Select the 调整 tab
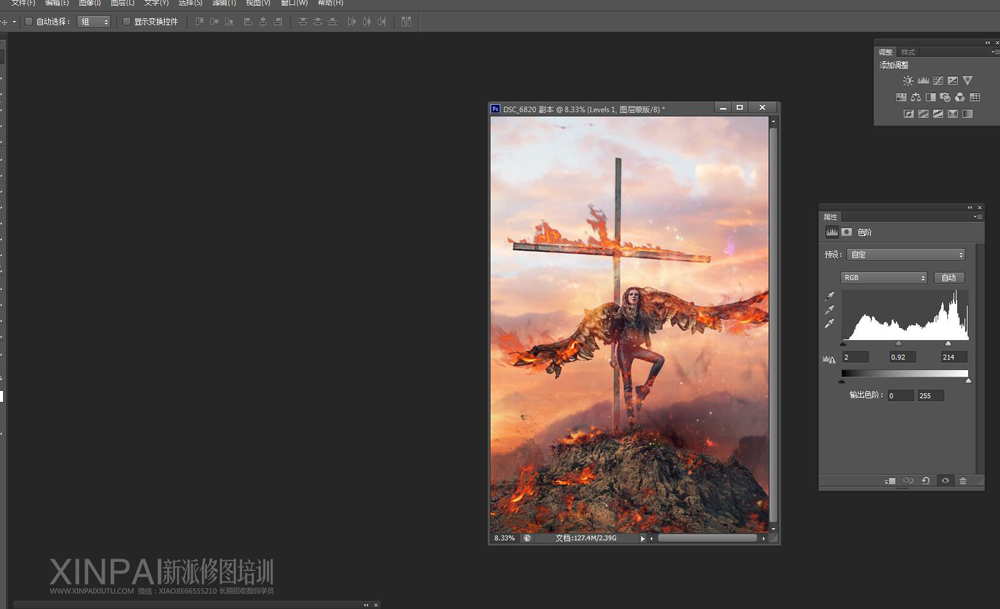This screenshot has height=609, width=1000. [x=886, y=52]
